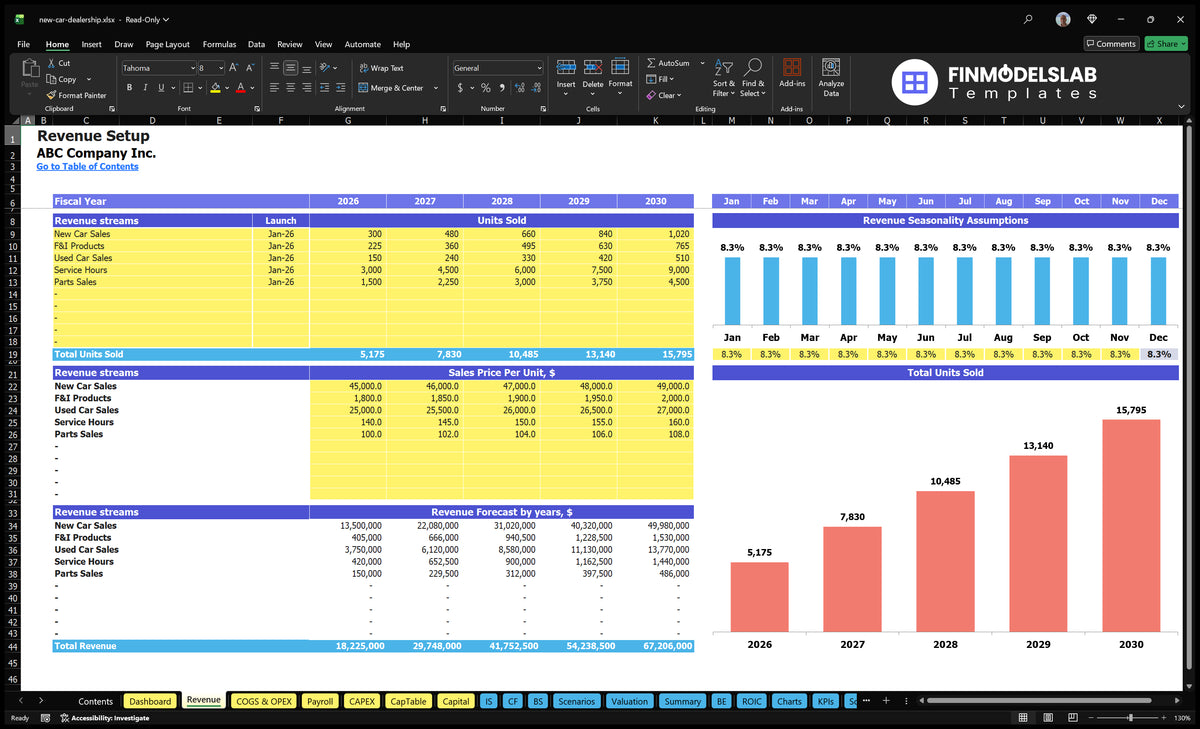Open the File menu

23,44
